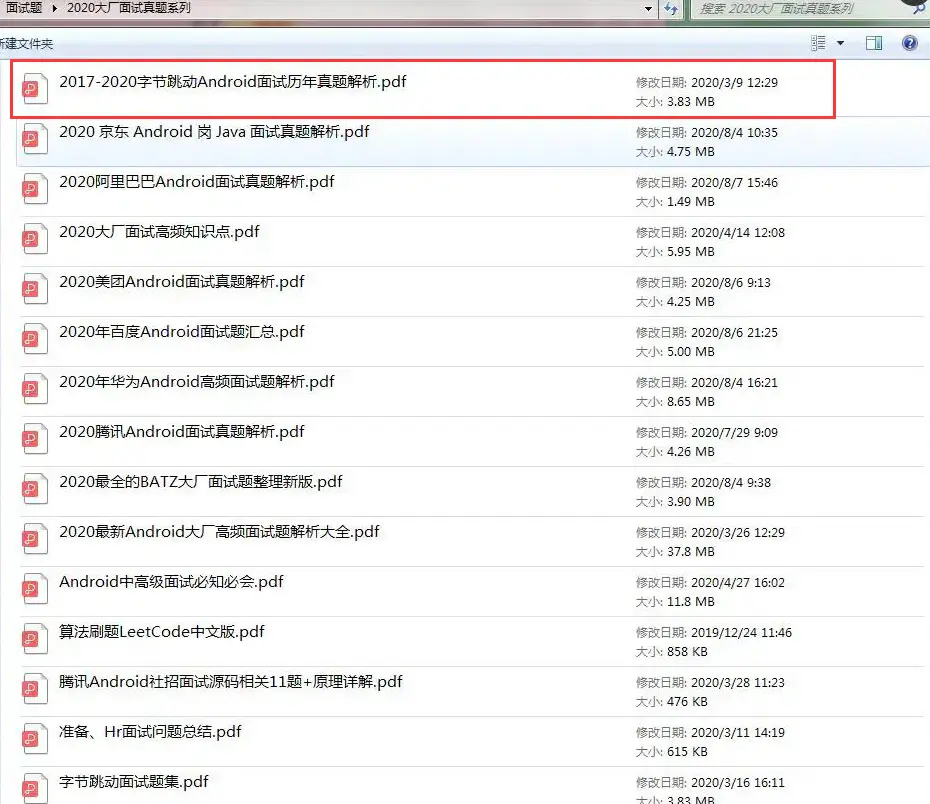Toggle the preview pane icon

coord(874,43)
